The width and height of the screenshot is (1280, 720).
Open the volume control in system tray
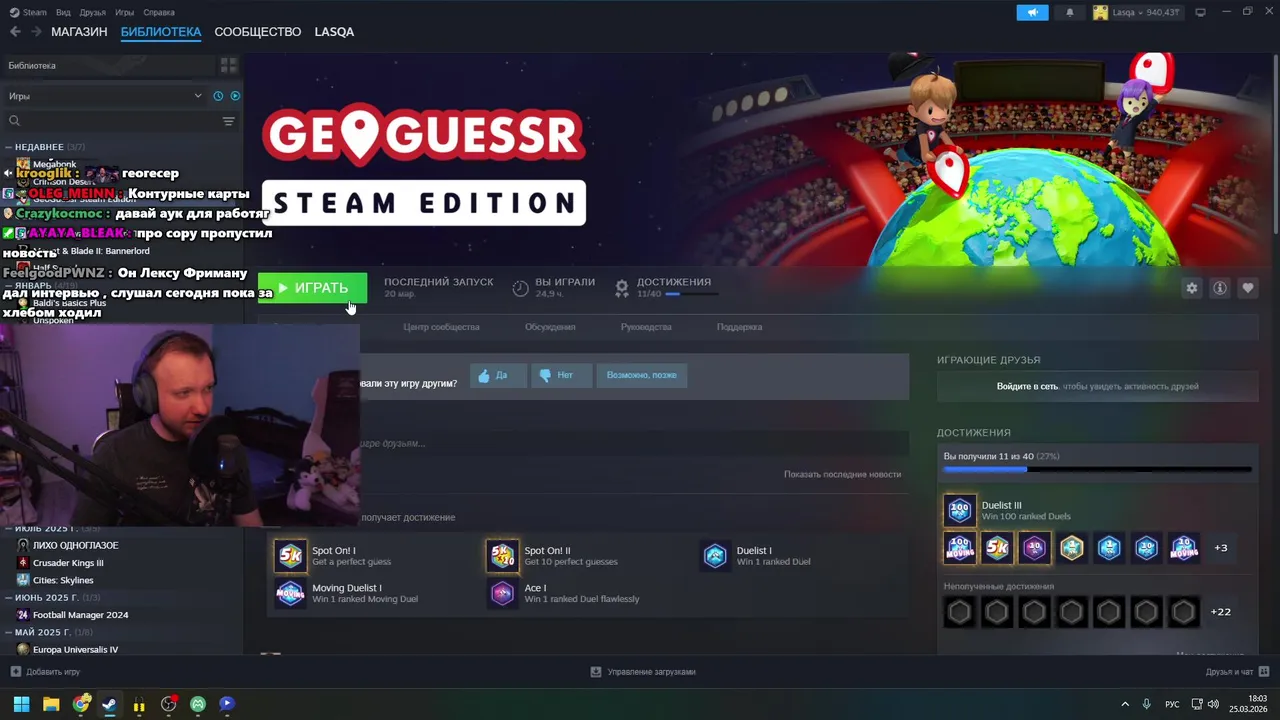click(1215, 704)
